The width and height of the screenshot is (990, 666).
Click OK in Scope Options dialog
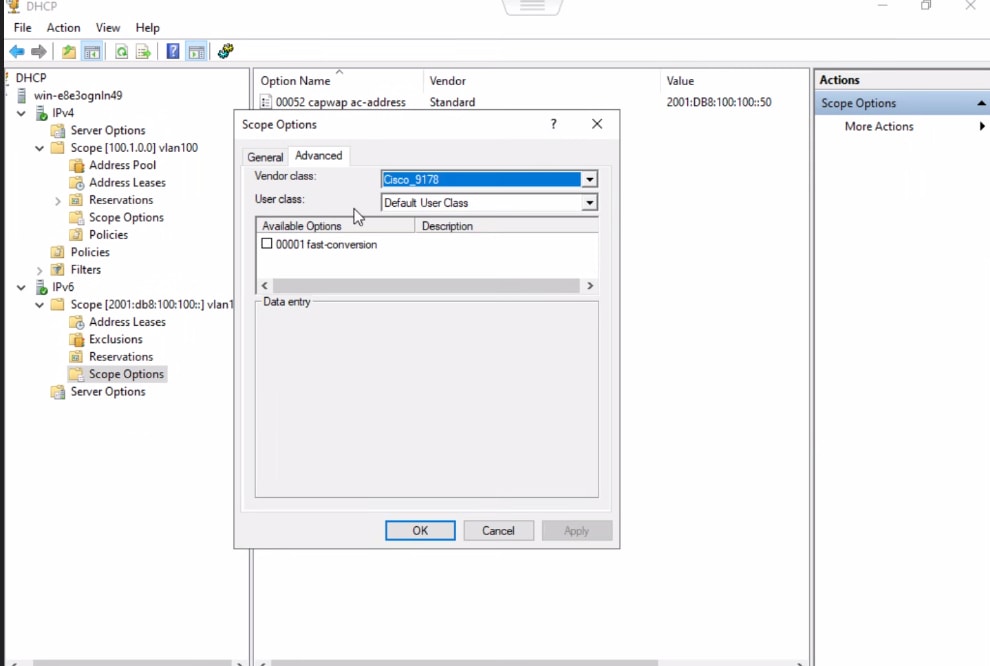(420, 530)
